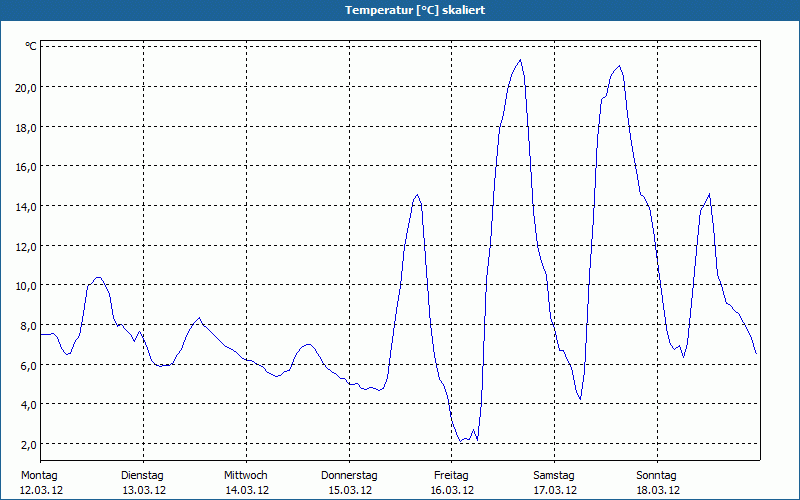Click the Samstag temperature peak near 21
The width and height of the screenshot is (800, 500).
[619, 66]
